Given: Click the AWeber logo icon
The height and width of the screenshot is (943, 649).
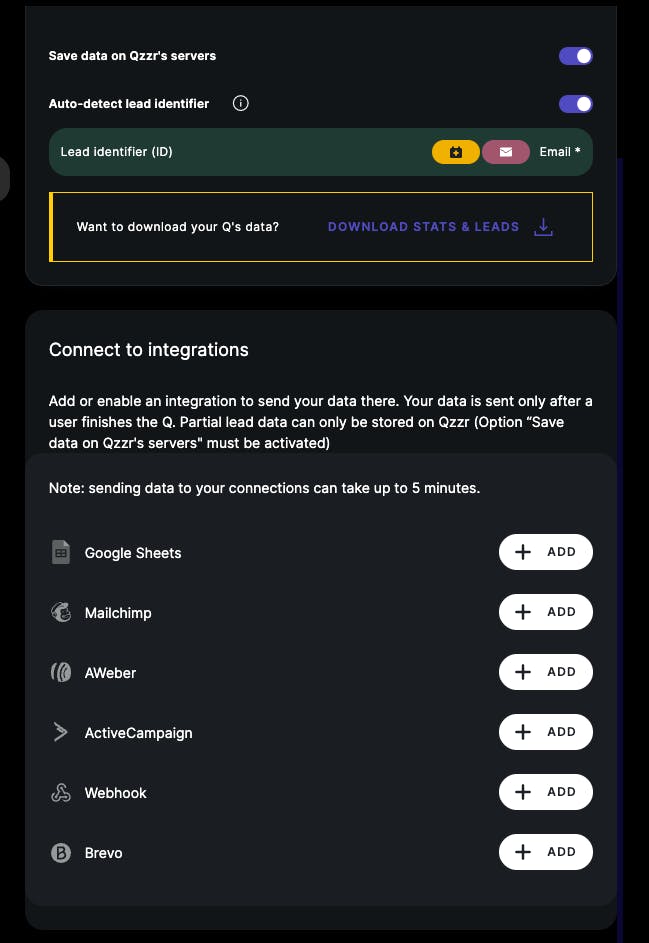Looking at the screenshot, I should [61, 672].
